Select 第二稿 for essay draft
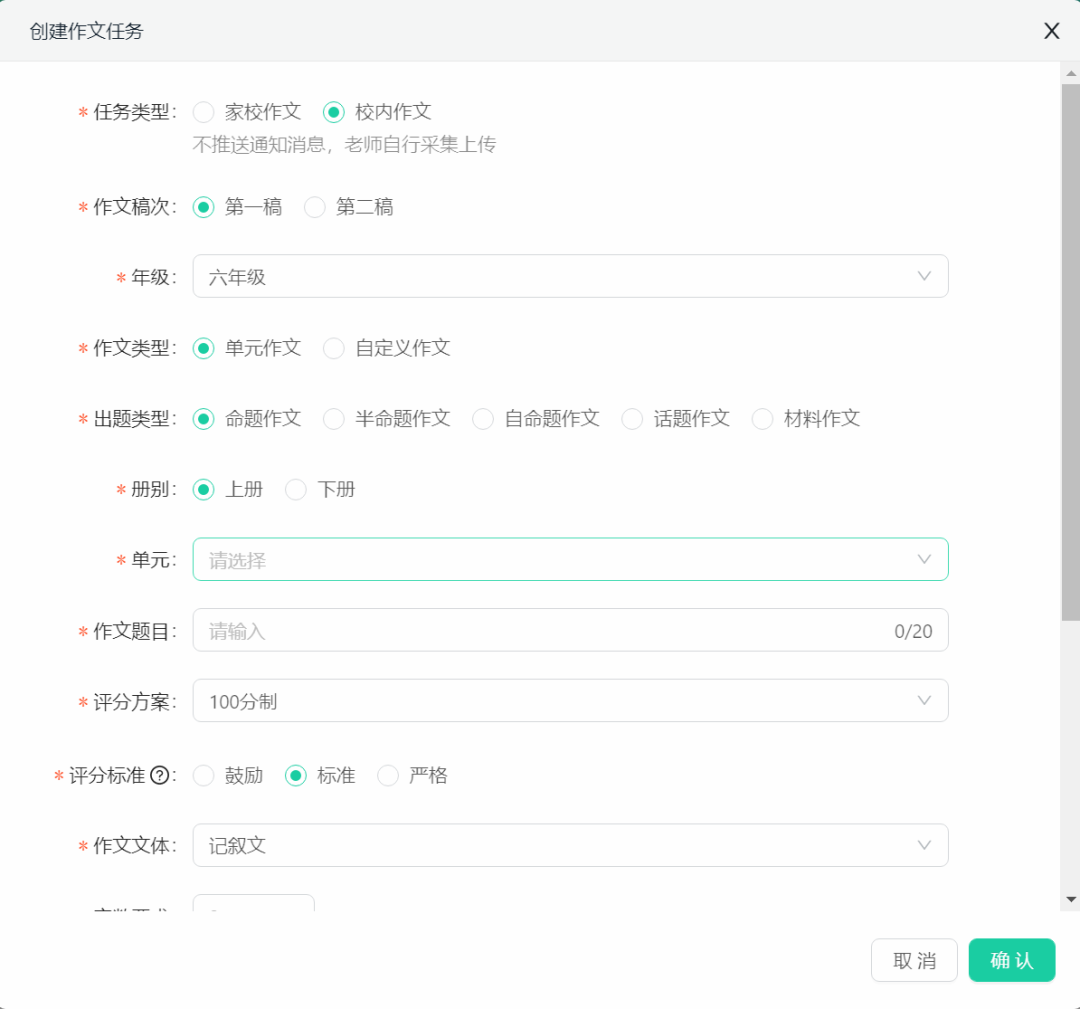Viewport: 1080px width, 1009px height. pos(315,207)
